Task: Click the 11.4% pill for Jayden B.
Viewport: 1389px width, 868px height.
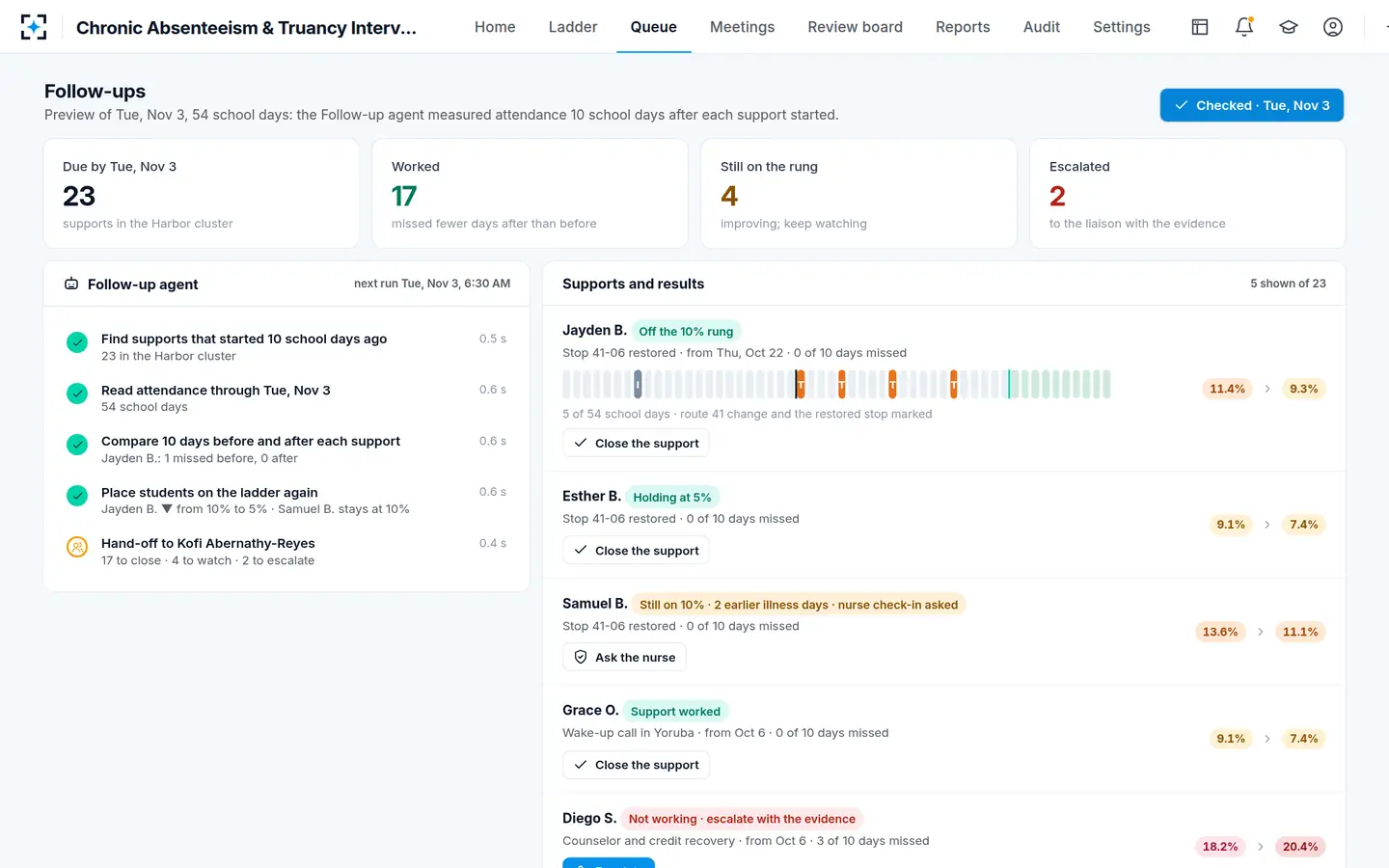Action: coord(1227,389)
